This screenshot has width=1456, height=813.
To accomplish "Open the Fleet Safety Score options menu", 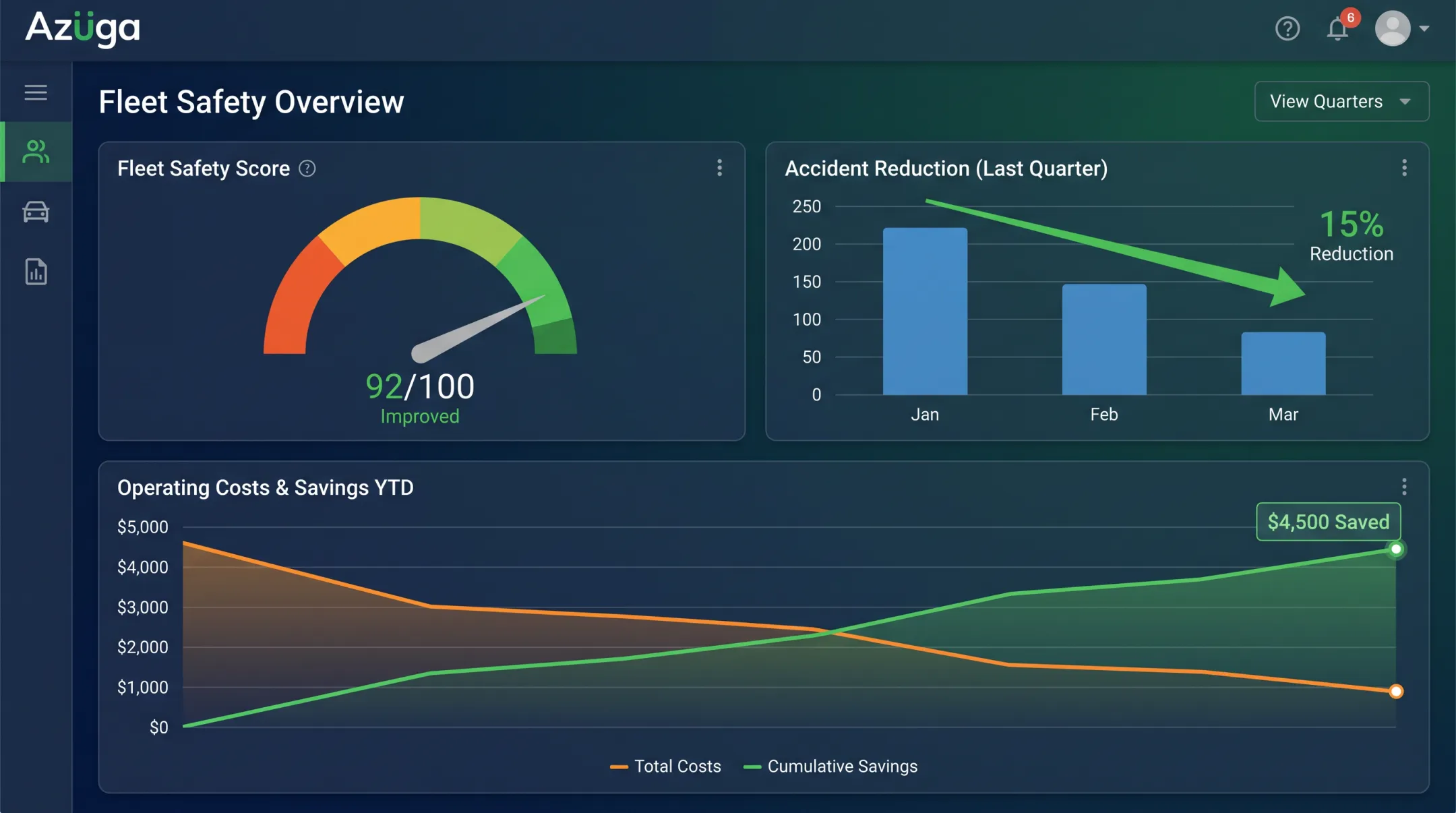I will click(719, 168).
